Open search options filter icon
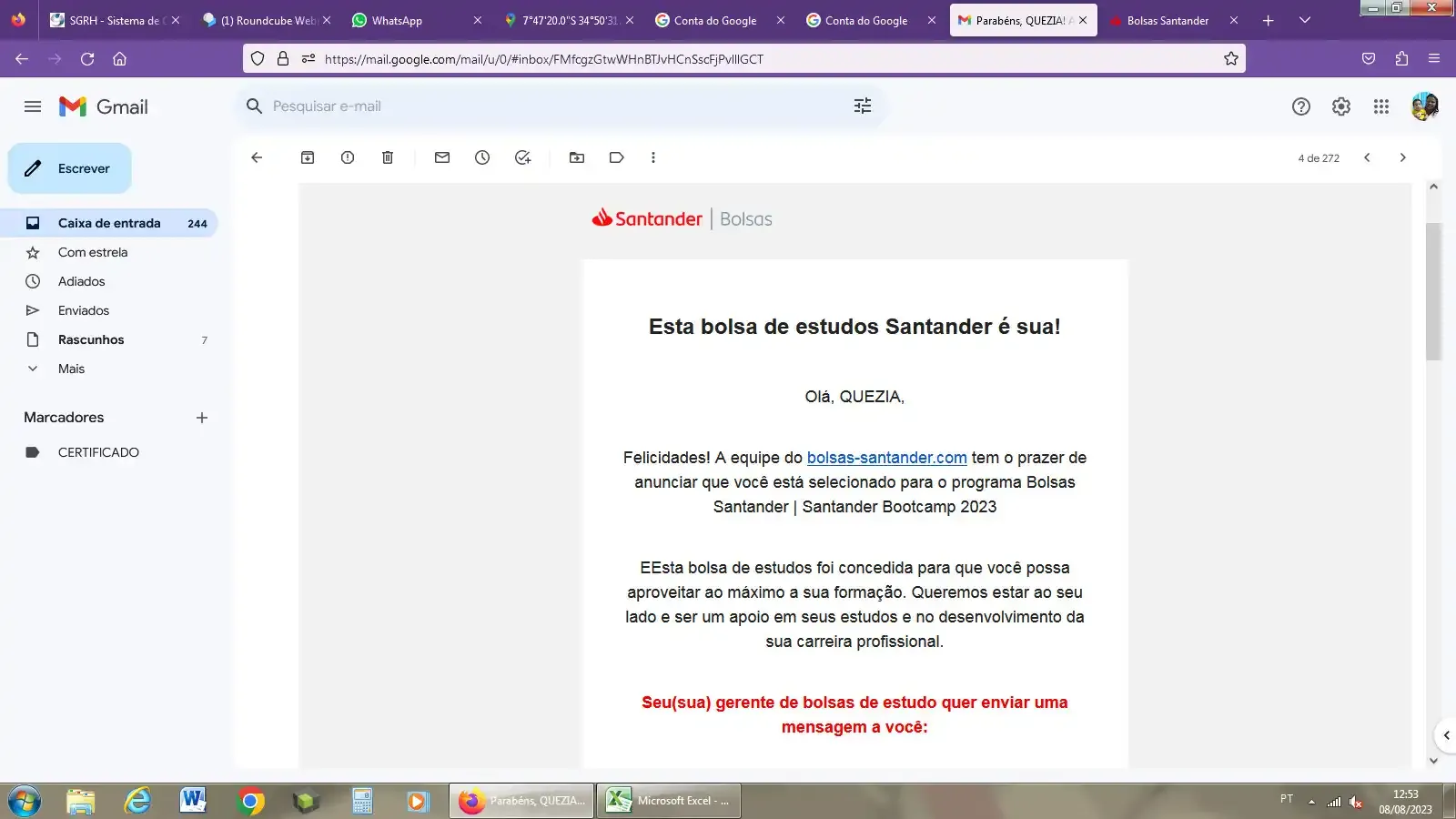 coord(863,106)
